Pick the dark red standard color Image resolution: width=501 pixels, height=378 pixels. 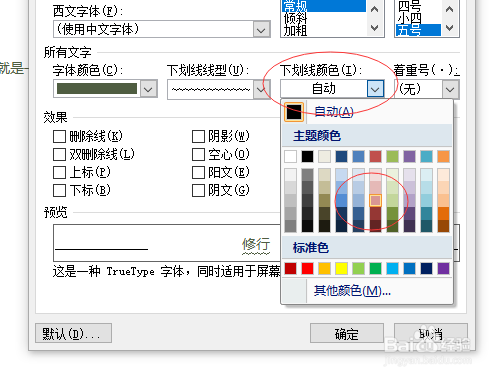pyautogui.click(x=291, y=268)
